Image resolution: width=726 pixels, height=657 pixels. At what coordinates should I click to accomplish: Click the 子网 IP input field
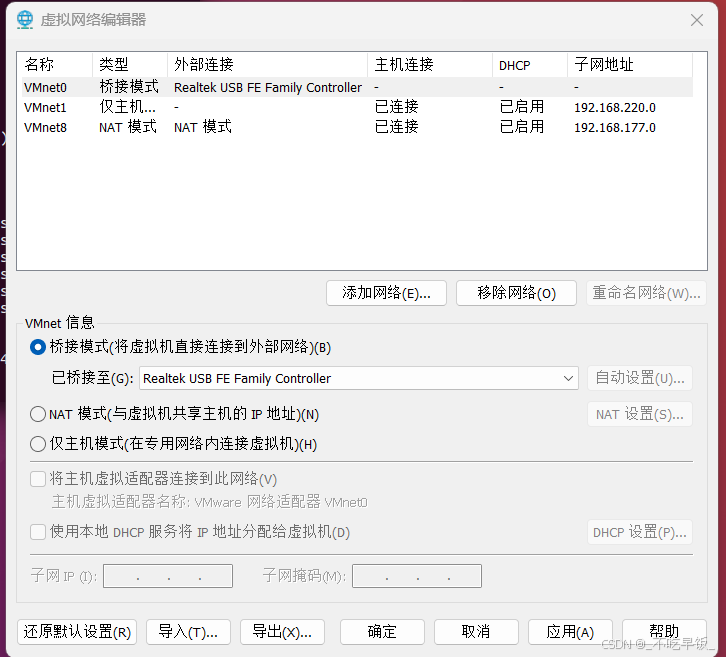(x=168, y=576)
